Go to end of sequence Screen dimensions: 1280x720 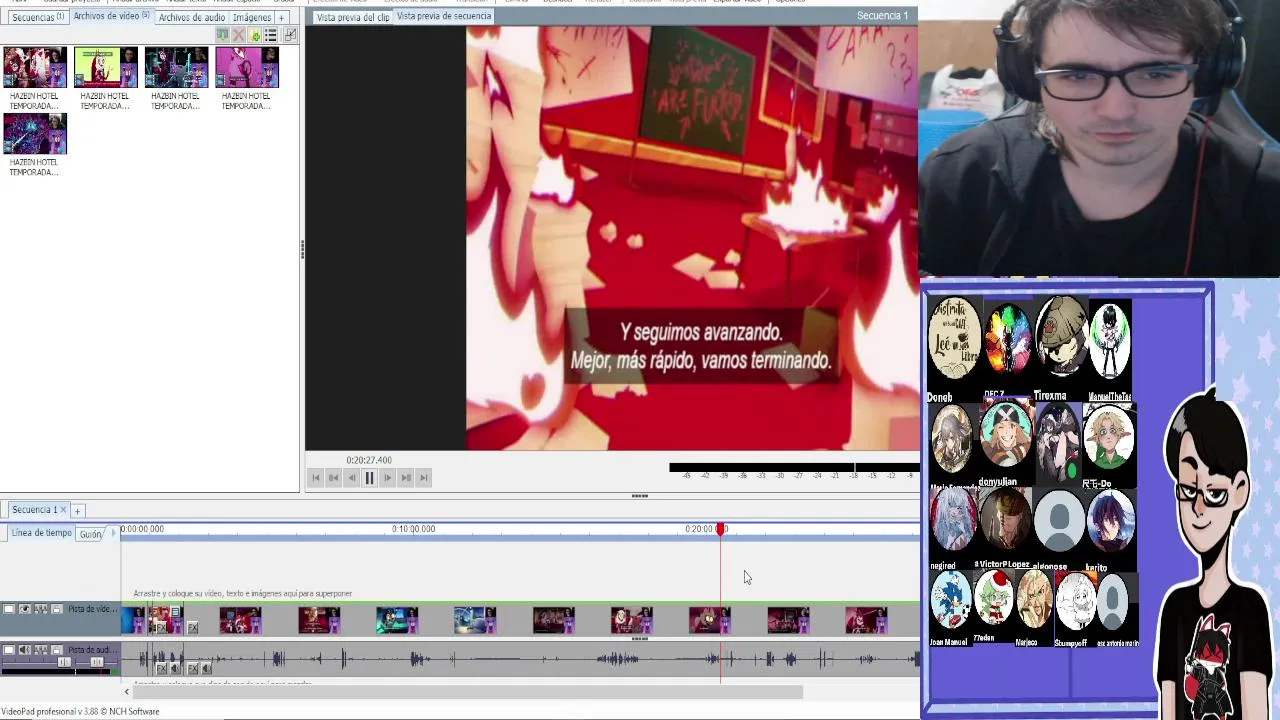coord(424,478)
